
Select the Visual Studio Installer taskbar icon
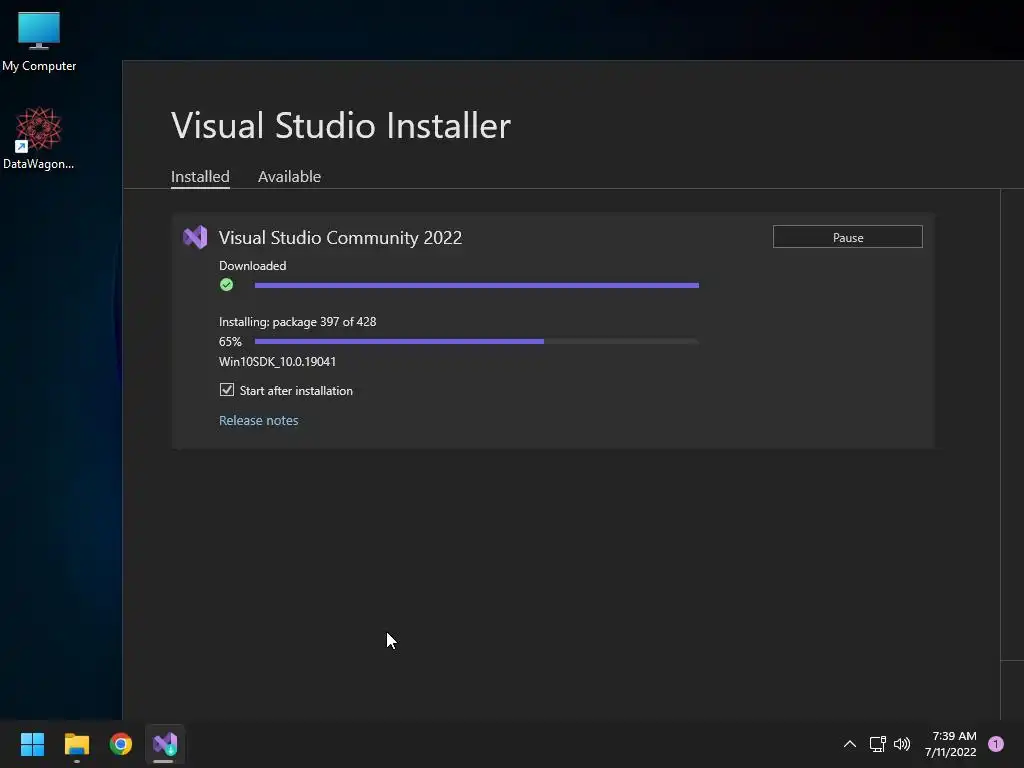(165, 744)
